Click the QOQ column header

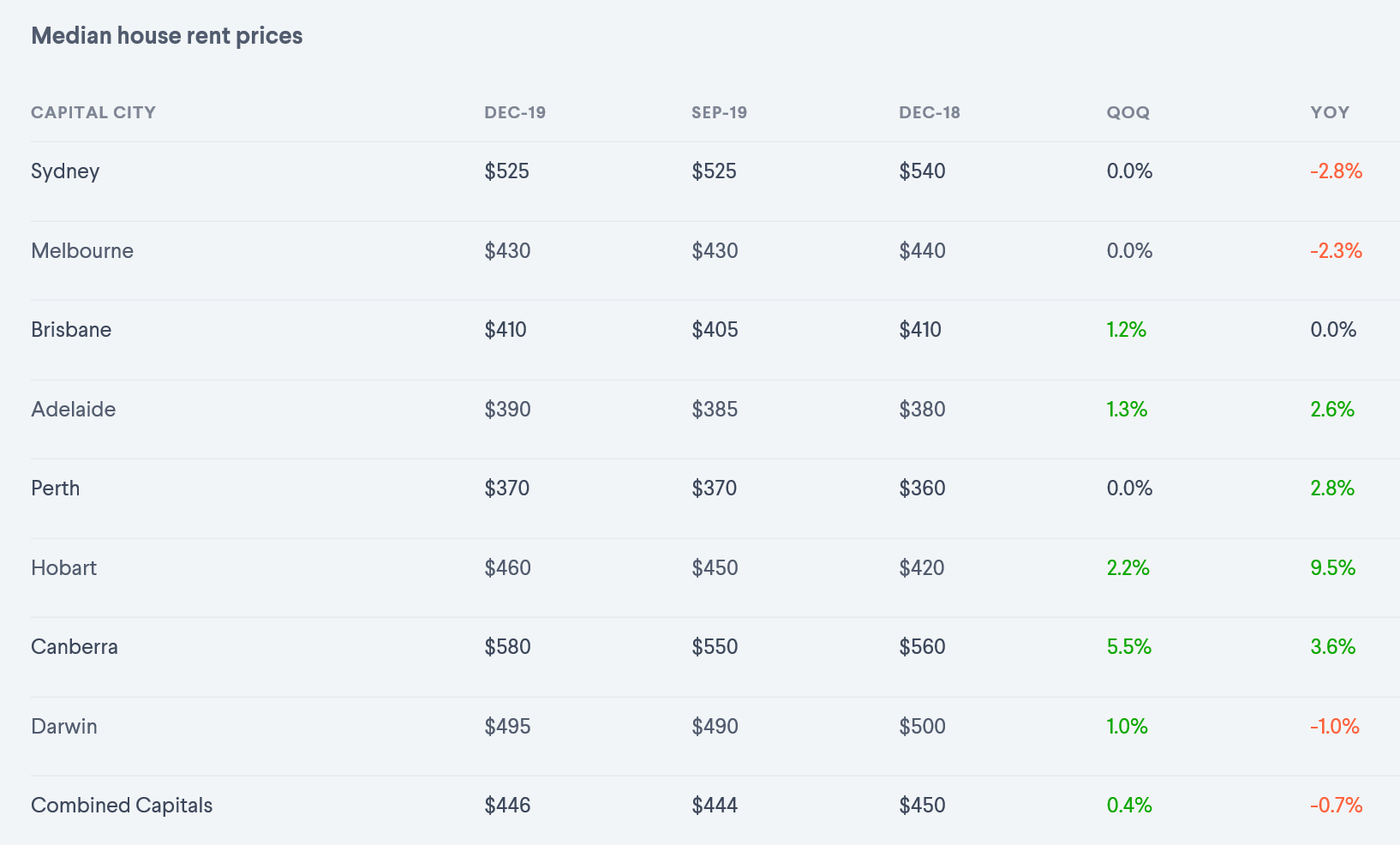1128,112
